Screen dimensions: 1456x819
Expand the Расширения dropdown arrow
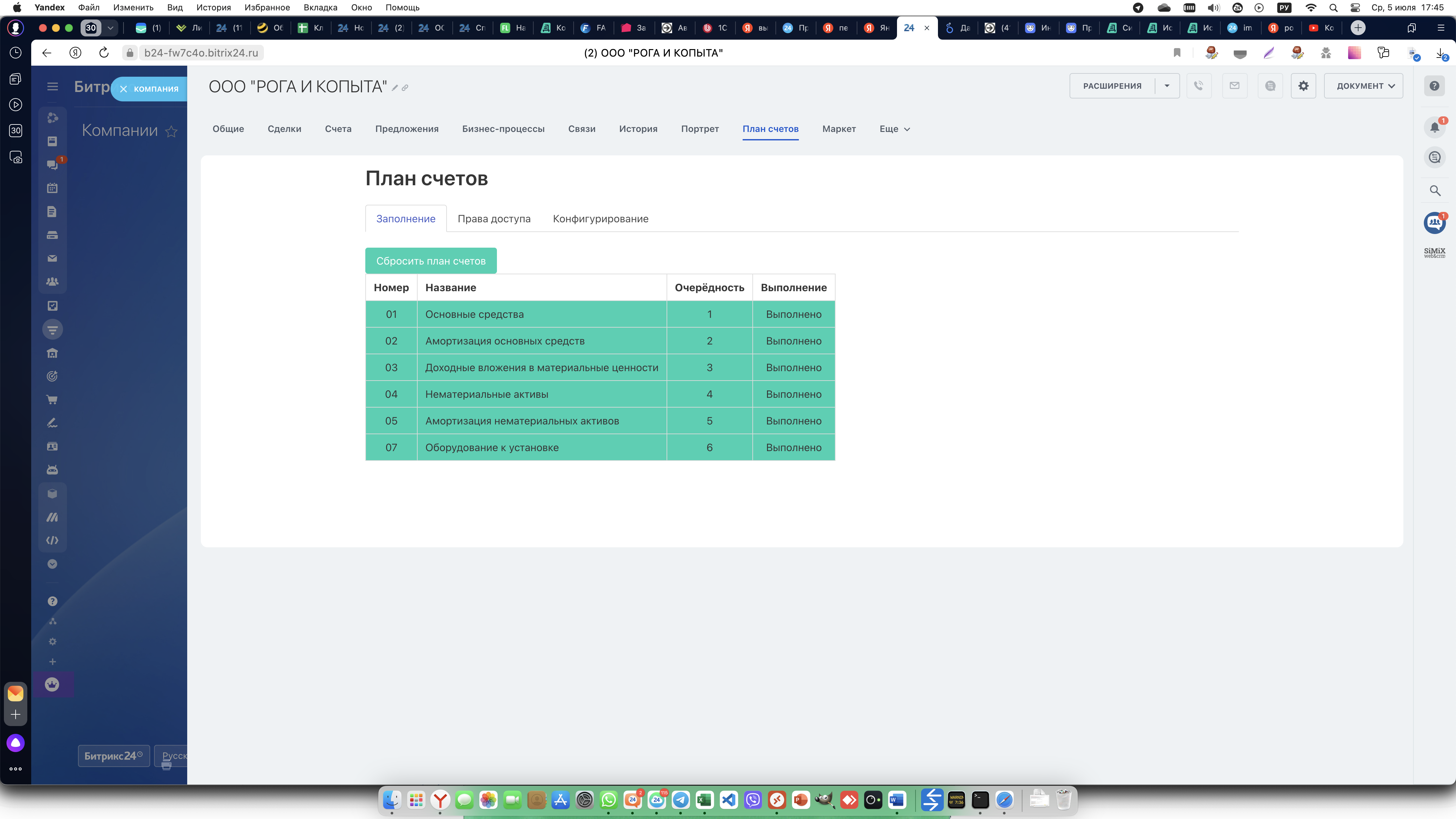tap(1167, 86)
